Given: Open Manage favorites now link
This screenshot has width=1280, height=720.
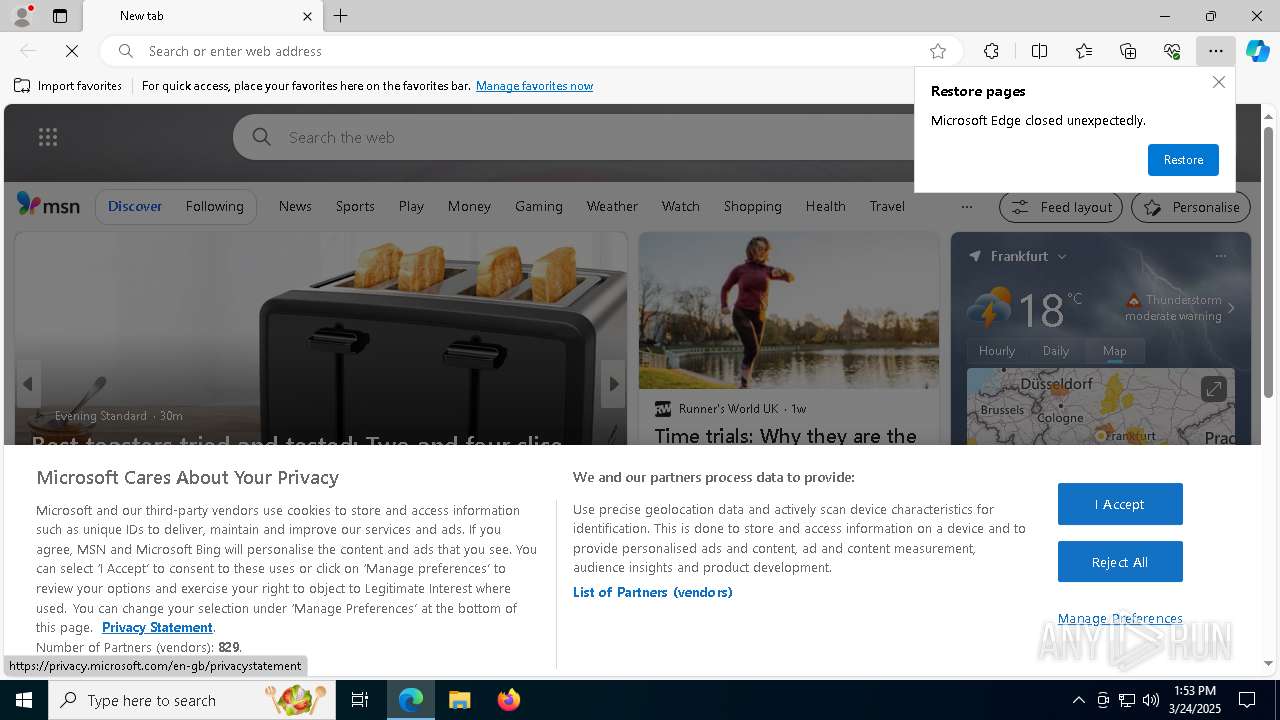Looking at the screenshot, I should [534, 86].
